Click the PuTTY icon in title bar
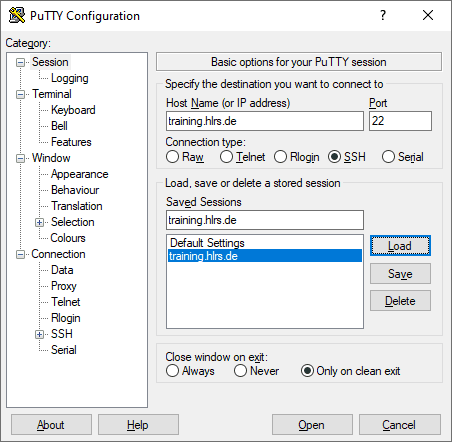This screenshot has width=452, height=442. 17,15
